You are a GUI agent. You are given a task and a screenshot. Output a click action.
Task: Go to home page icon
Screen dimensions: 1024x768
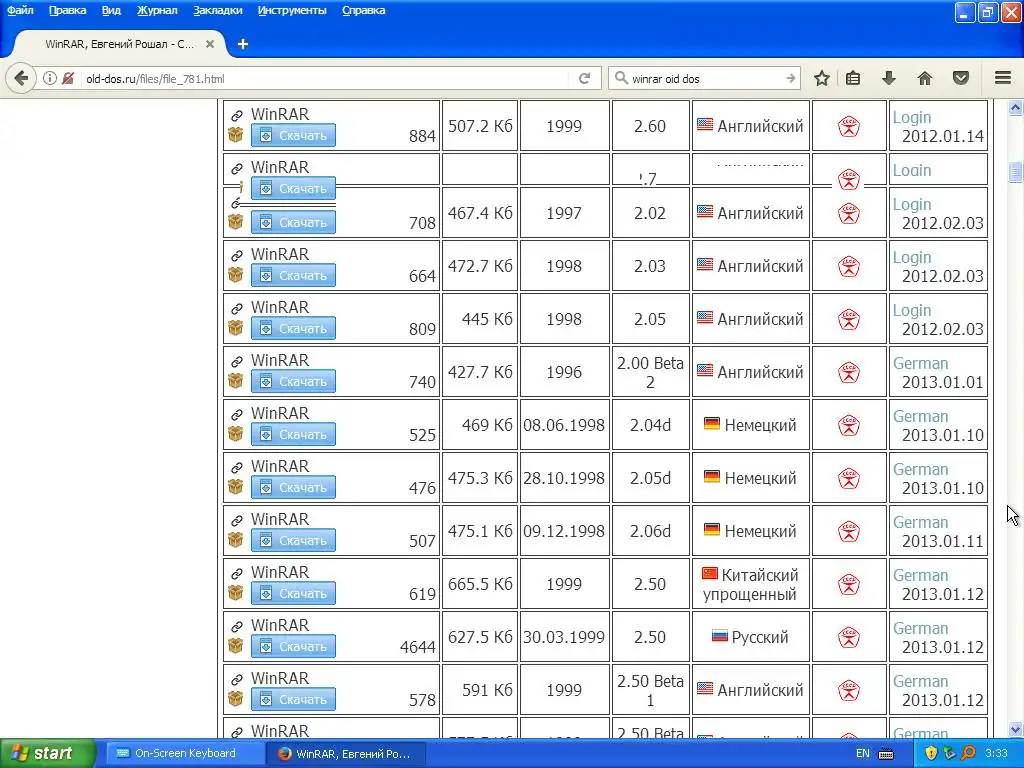(x=925, y=78)
